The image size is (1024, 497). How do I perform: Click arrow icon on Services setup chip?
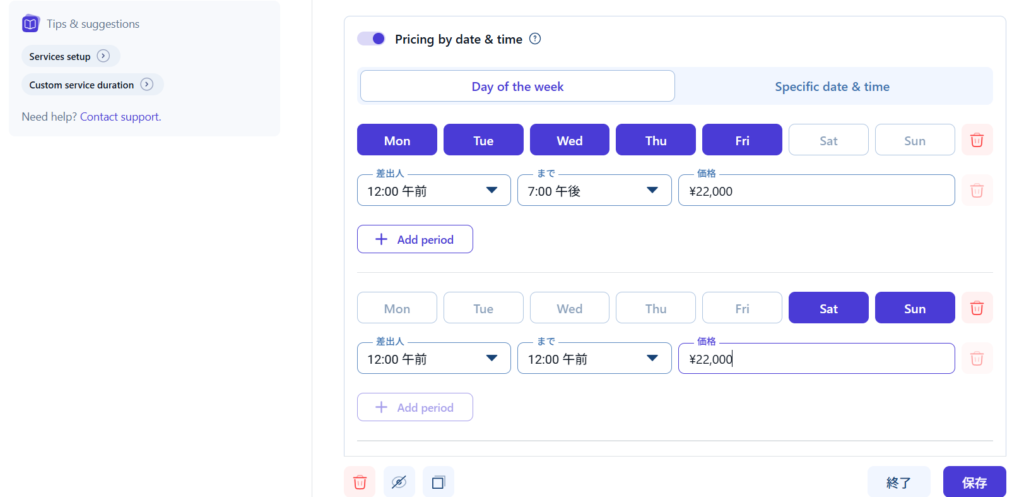(x=103, y=56)
